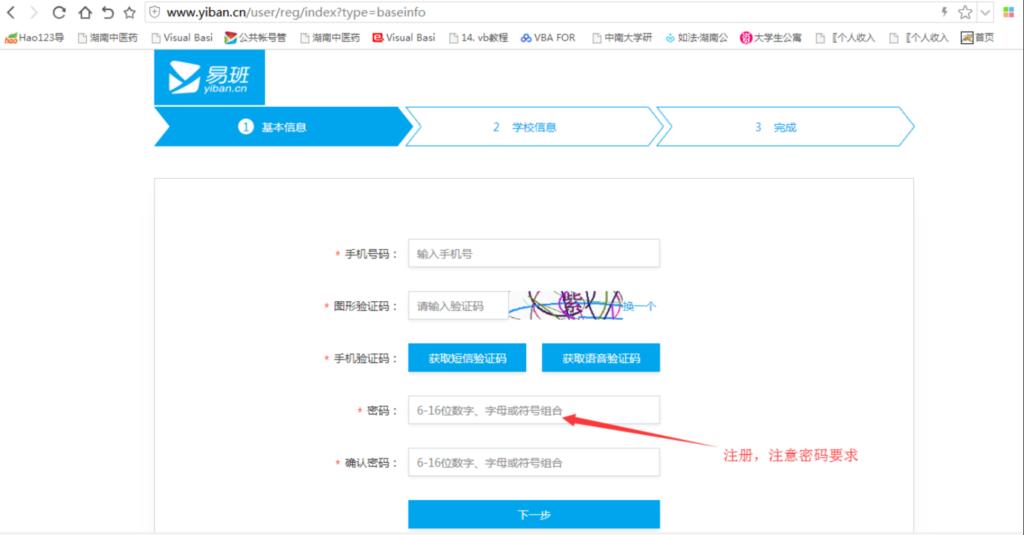Click the undo/restore tab arrow icon
The image size is (1024, 535).
pos(106,13)
